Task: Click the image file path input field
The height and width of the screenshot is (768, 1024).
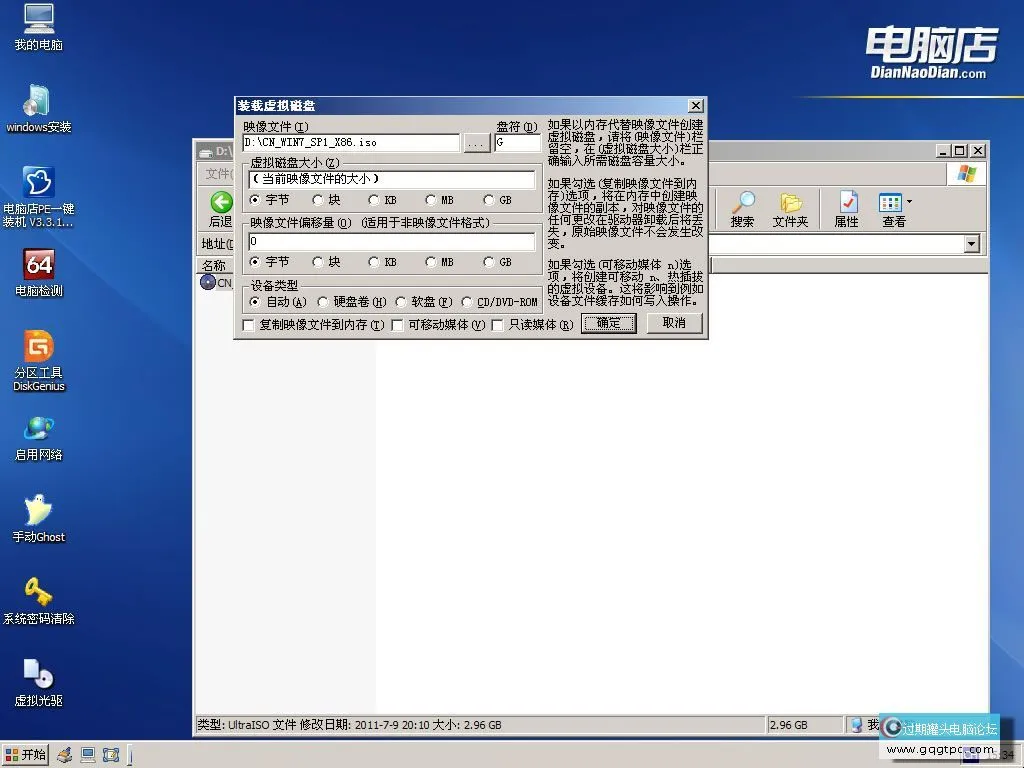Action: point(350,142)
